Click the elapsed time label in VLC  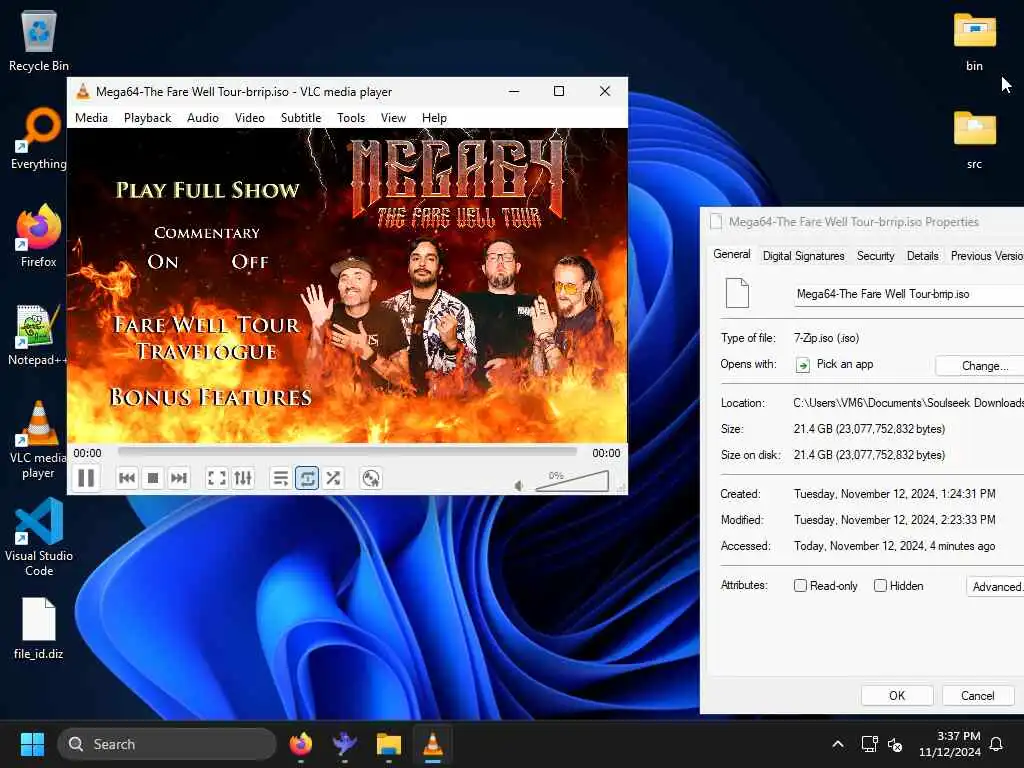(88, 453)
